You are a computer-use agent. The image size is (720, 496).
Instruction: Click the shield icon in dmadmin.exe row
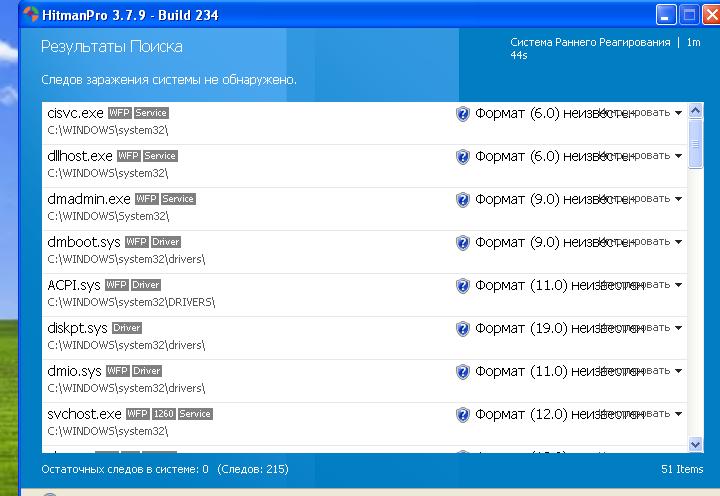pyautogui.click(x=462, y=199)
